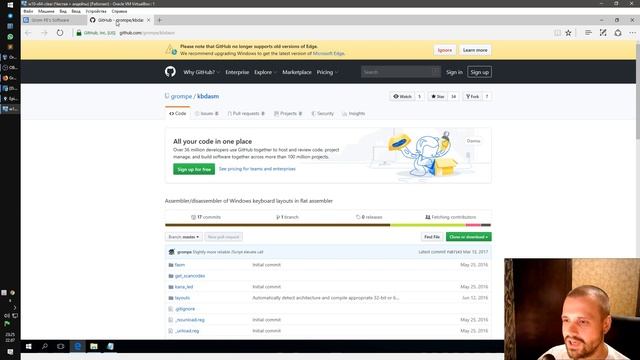
Task: Expand the Explore dropdown menu
Action: (265, 72)
